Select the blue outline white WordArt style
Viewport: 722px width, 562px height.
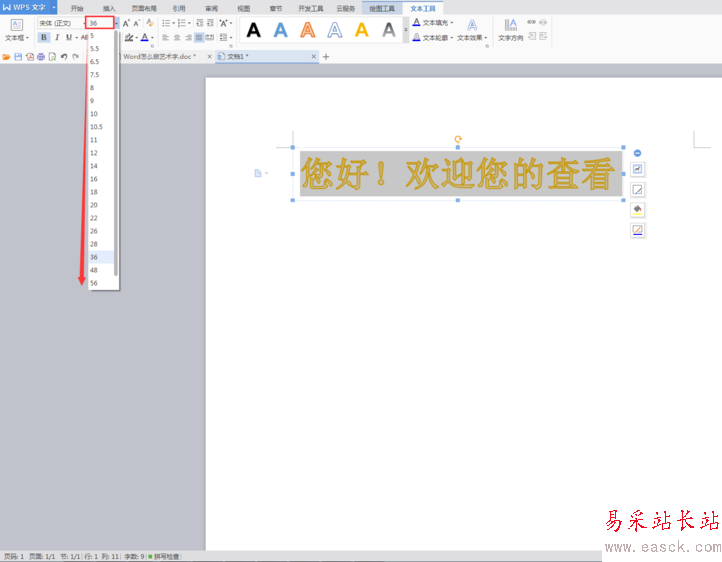[x=335, y=30]
